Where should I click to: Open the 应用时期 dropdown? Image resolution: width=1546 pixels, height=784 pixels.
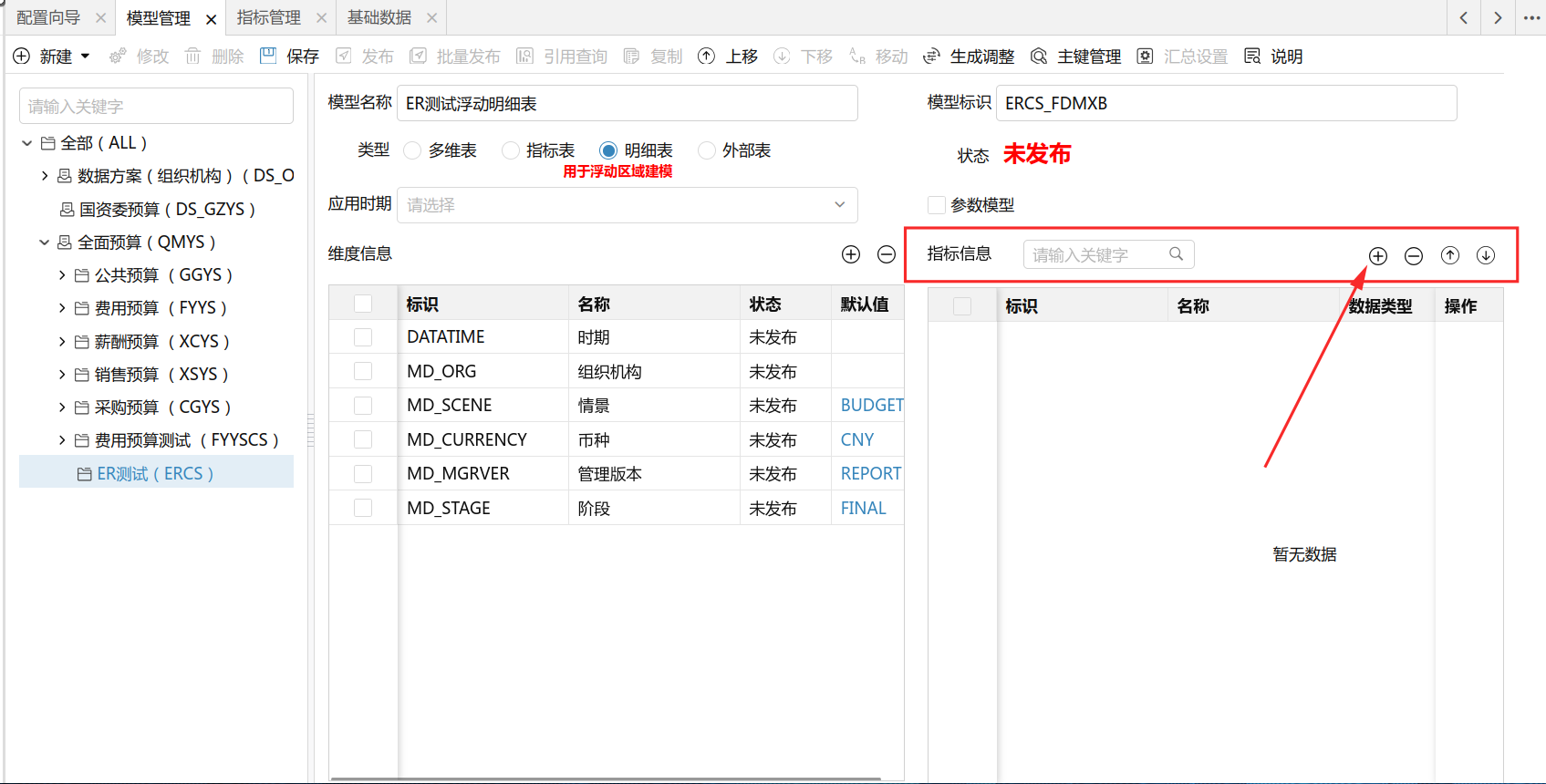(628, 205)
